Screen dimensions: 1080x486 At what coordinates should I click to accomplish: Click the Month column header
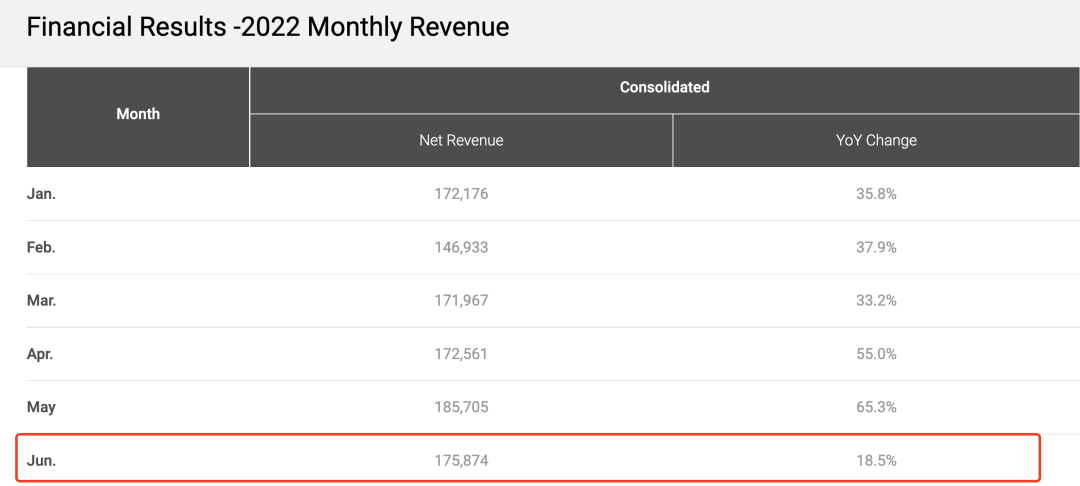point(138,114)
